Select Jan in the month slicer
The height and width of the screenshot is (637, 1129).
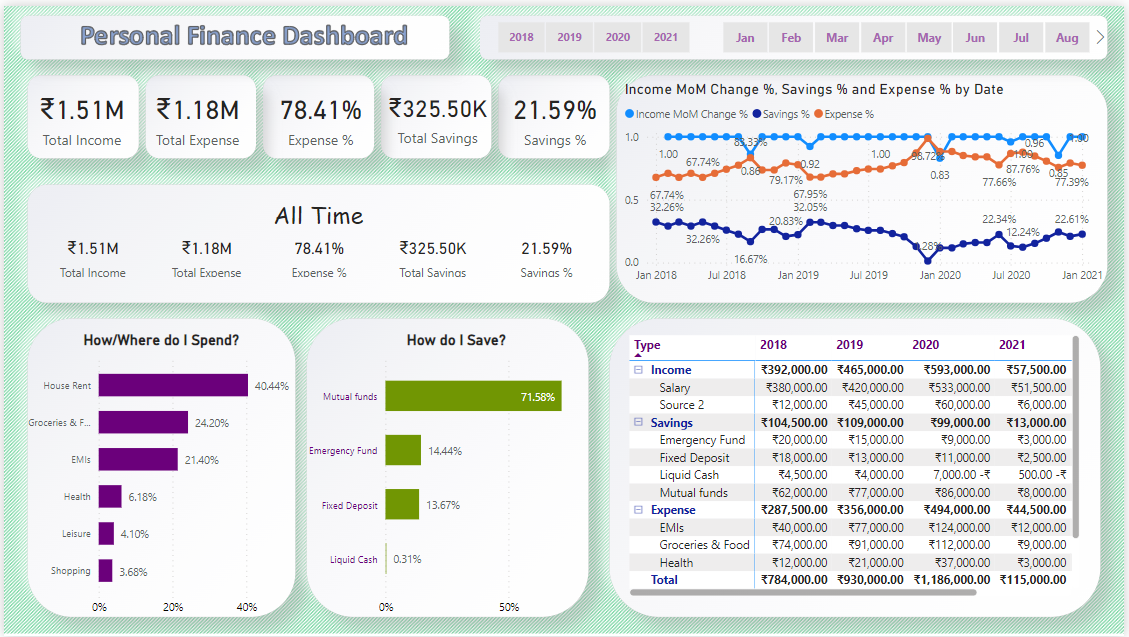pyautogui.click(x=744, y=37)
